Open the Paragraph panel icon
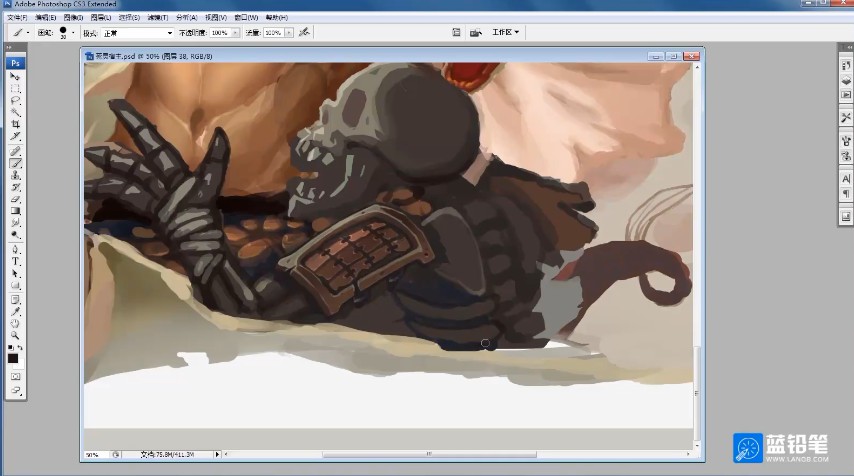This screenshot has height=476, width=854. (x=846, y=194)
